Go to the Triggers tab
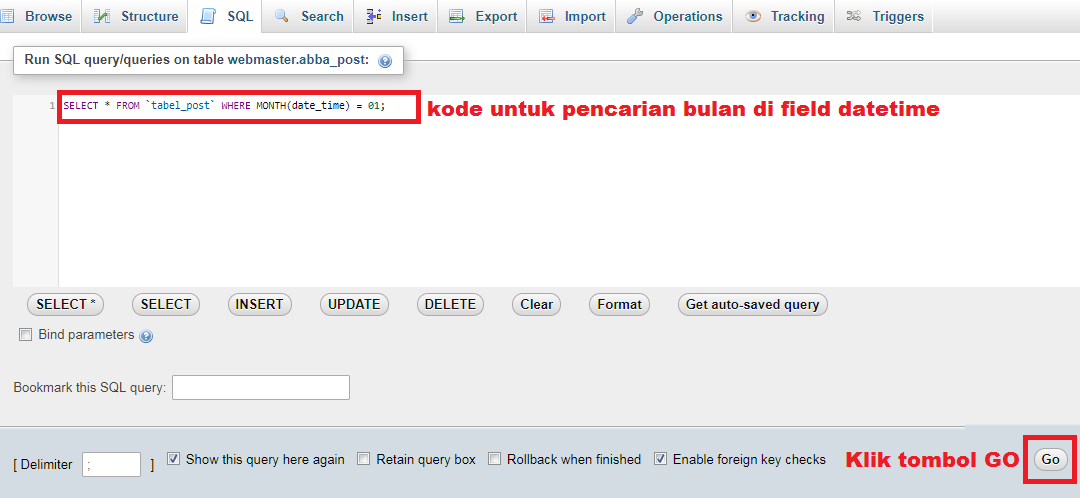 coord(884,17)
